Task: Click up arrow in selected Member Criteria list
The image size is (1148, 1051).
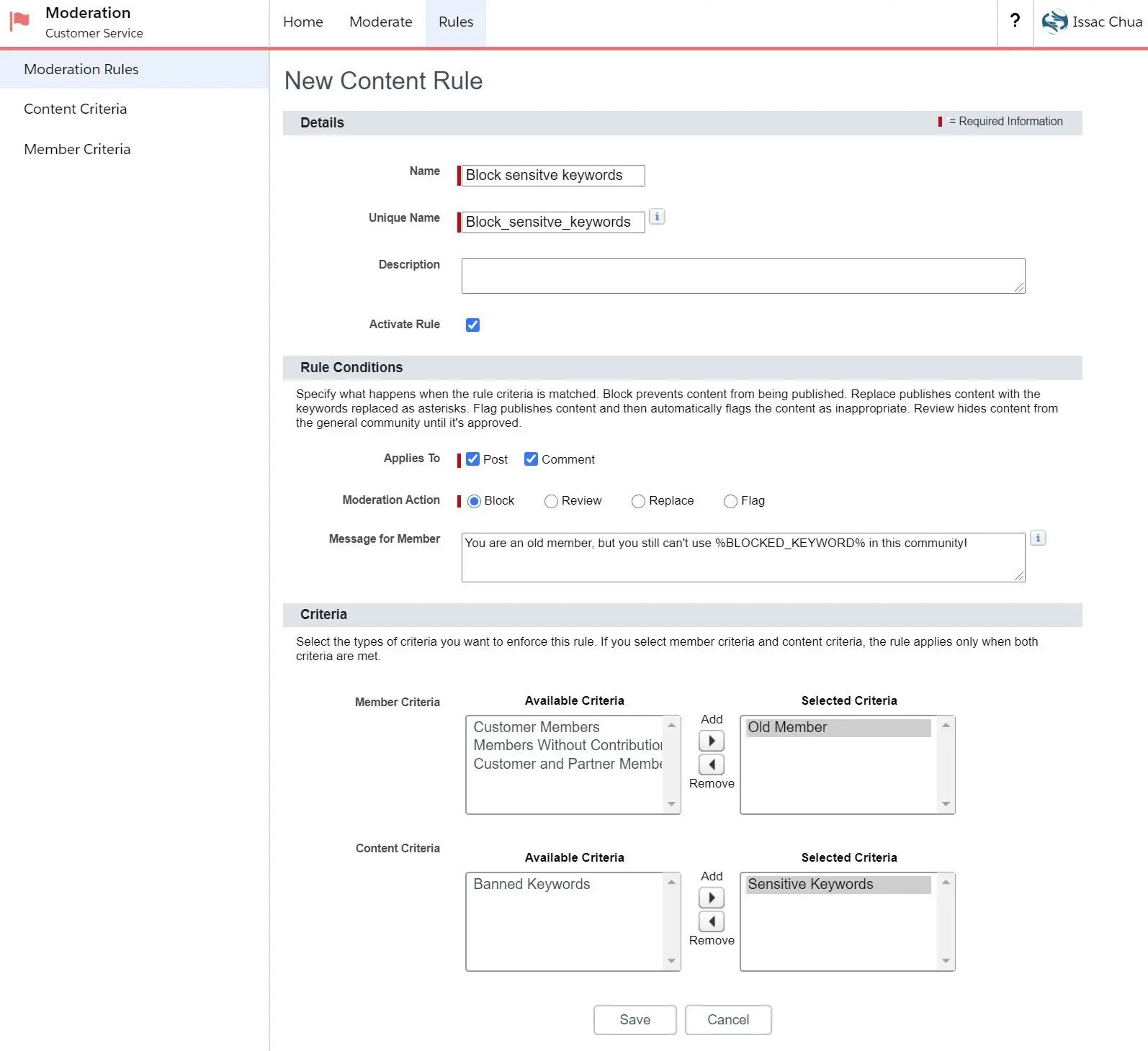Action: 946,726
